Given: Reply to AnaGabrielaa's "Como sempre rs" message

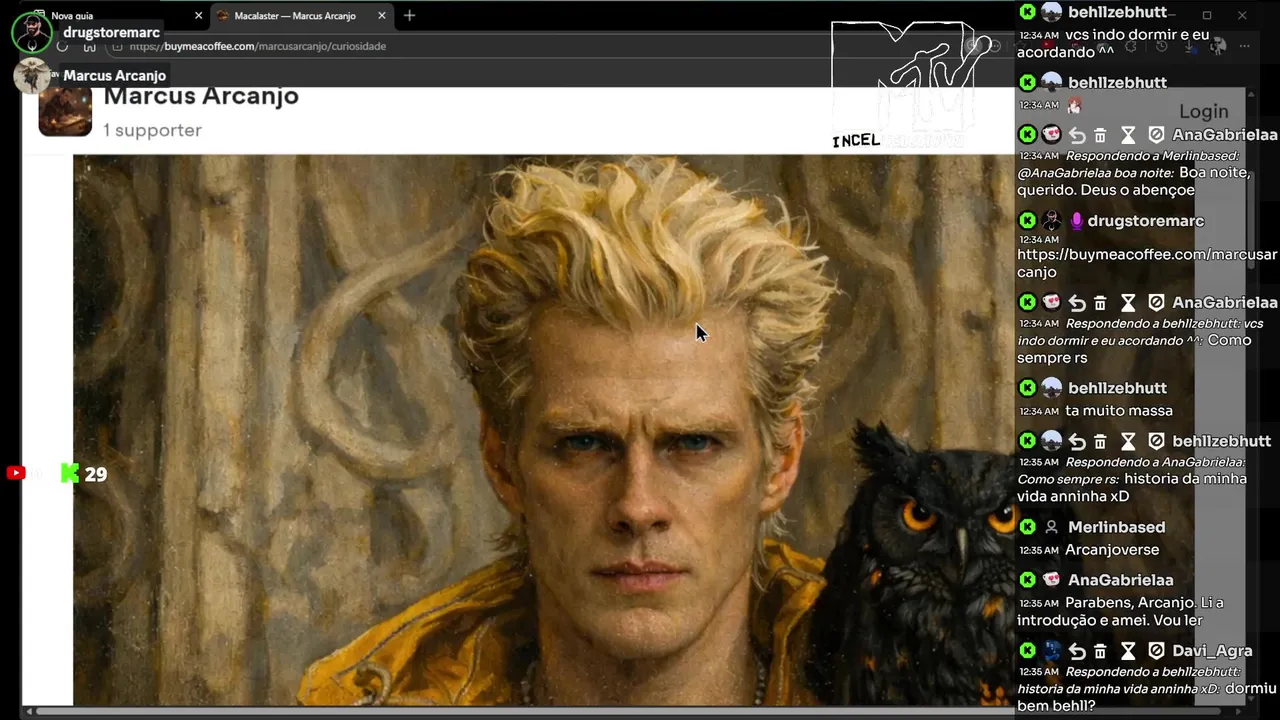Looking at the screenshot, I should 1077,303.
